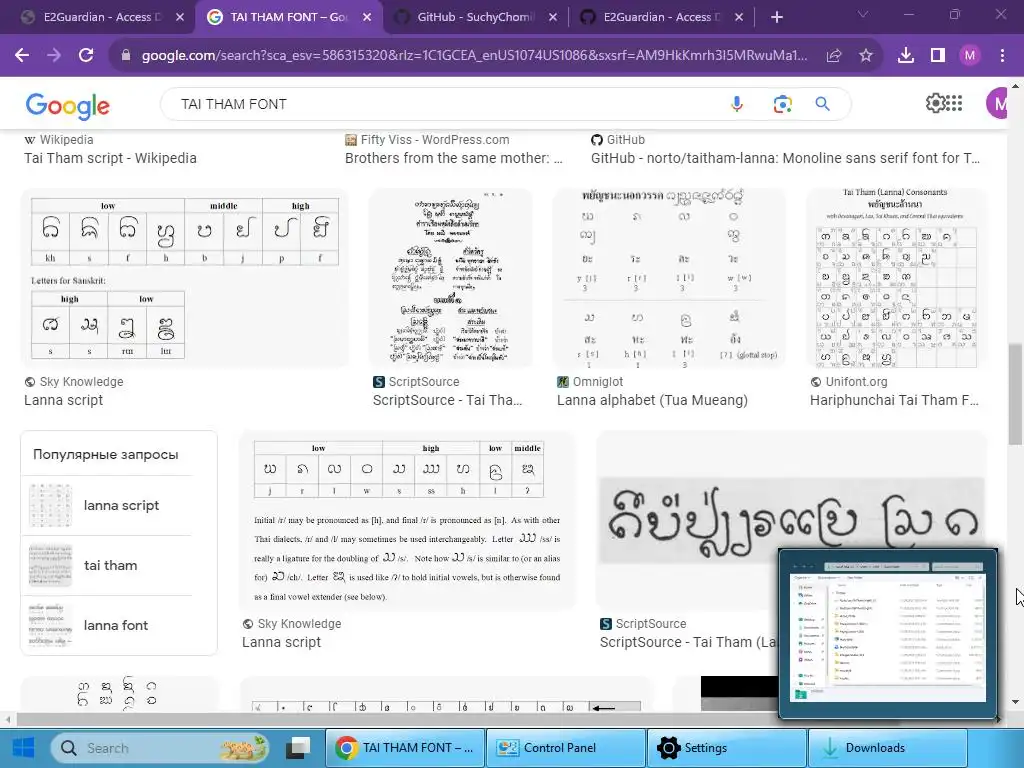Image resolution: width=1024 pixels, height=768 pixels.
Task: Open Chrome downloads icon in toolbar
Action: tap(906, 56)
